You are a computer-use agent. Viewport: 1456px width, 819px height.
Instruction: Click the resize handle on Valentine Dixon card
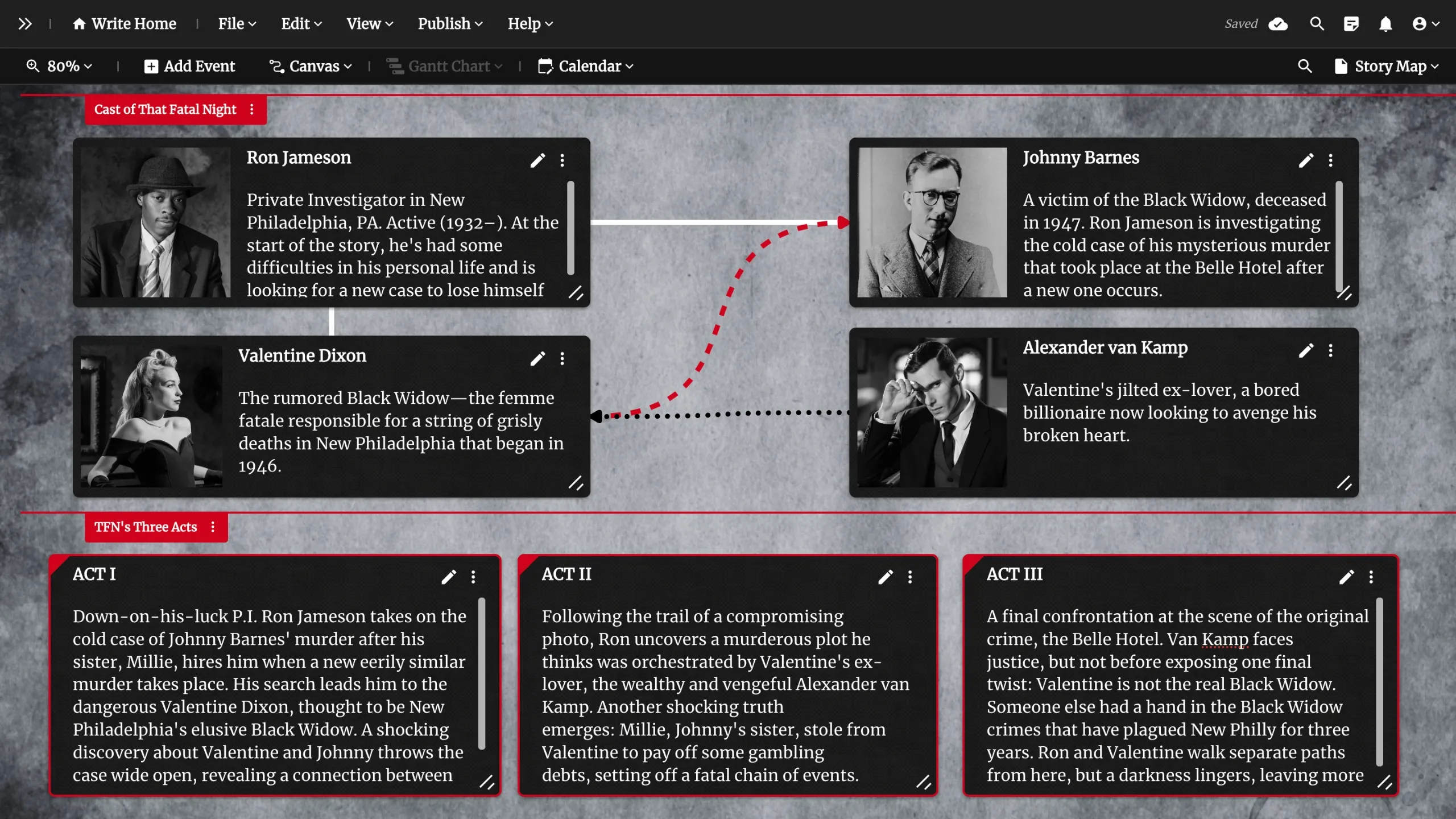[576, 483]
